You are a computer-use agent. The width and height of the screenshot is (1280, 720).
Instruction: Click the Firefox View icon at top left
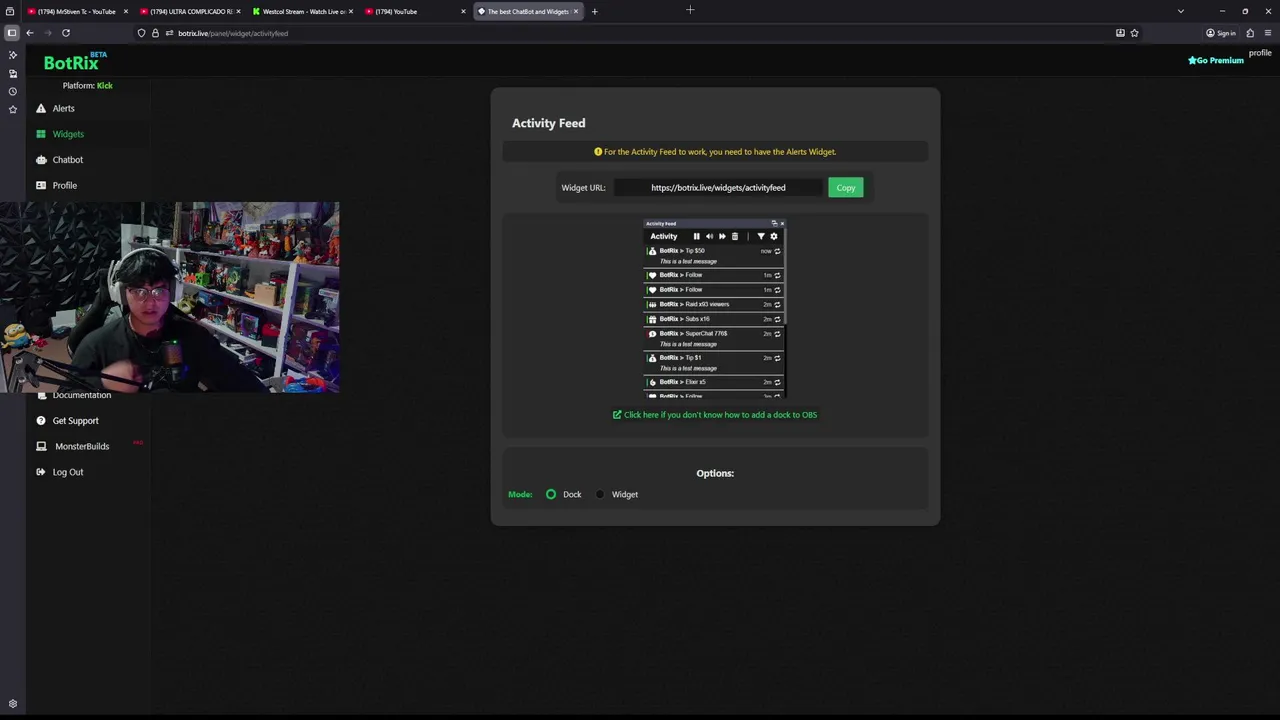click(x=10, y=12)
